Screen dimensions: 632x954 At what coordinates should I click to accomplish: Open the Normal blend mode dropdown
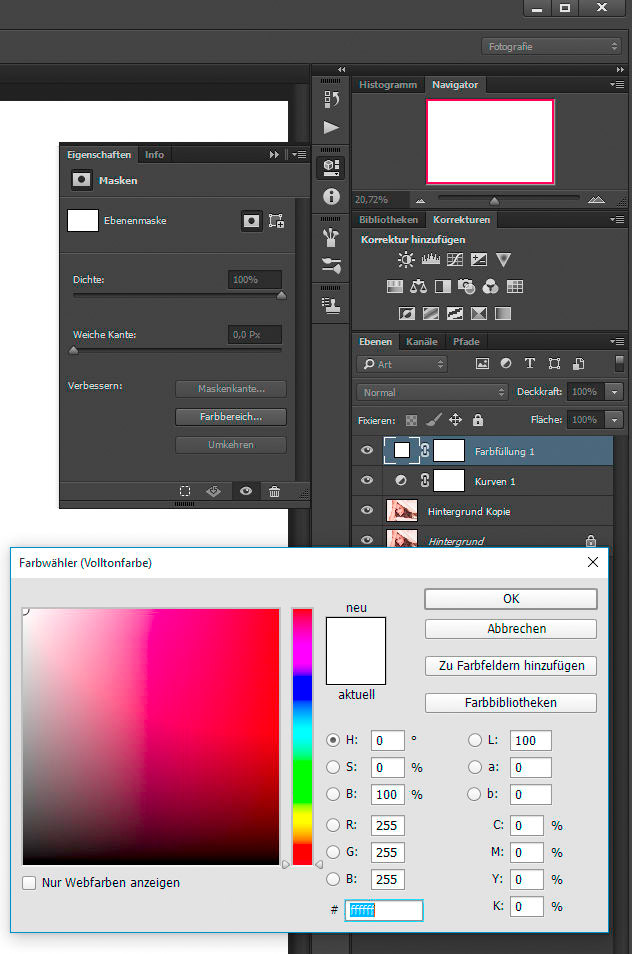click(432, 392)
